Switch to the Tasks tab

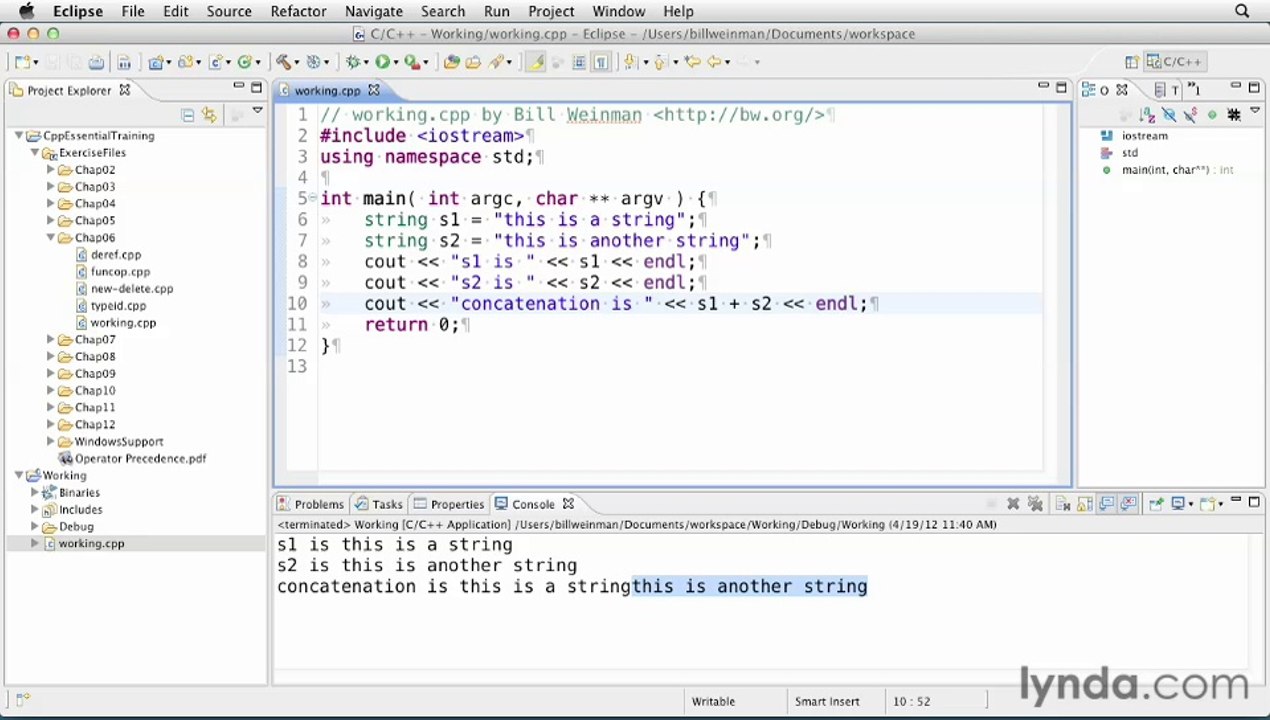[x=379, y=504]
